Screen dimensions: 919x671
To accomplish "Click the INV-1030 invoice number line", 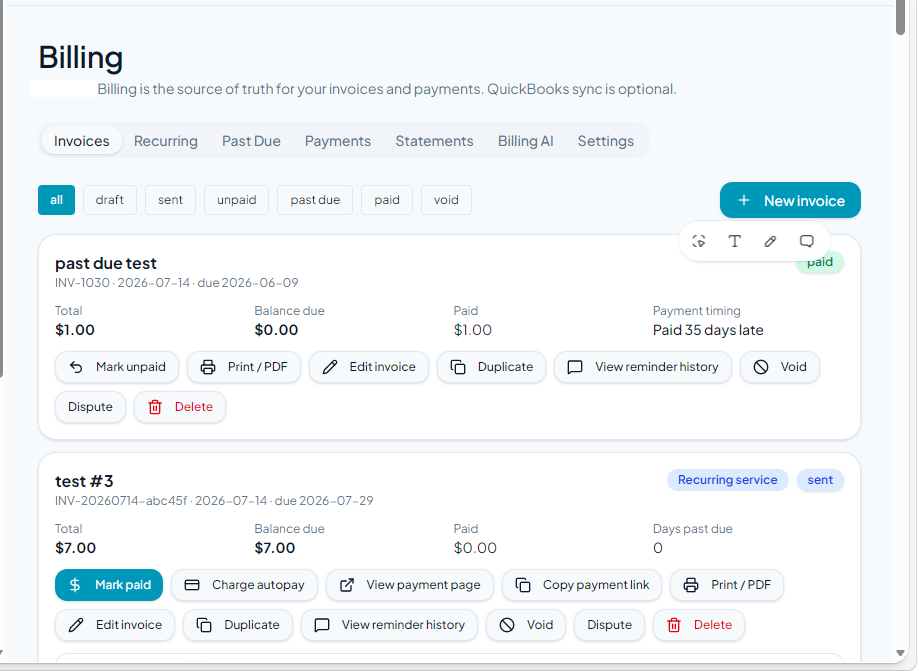I will [x=176, y=282].
